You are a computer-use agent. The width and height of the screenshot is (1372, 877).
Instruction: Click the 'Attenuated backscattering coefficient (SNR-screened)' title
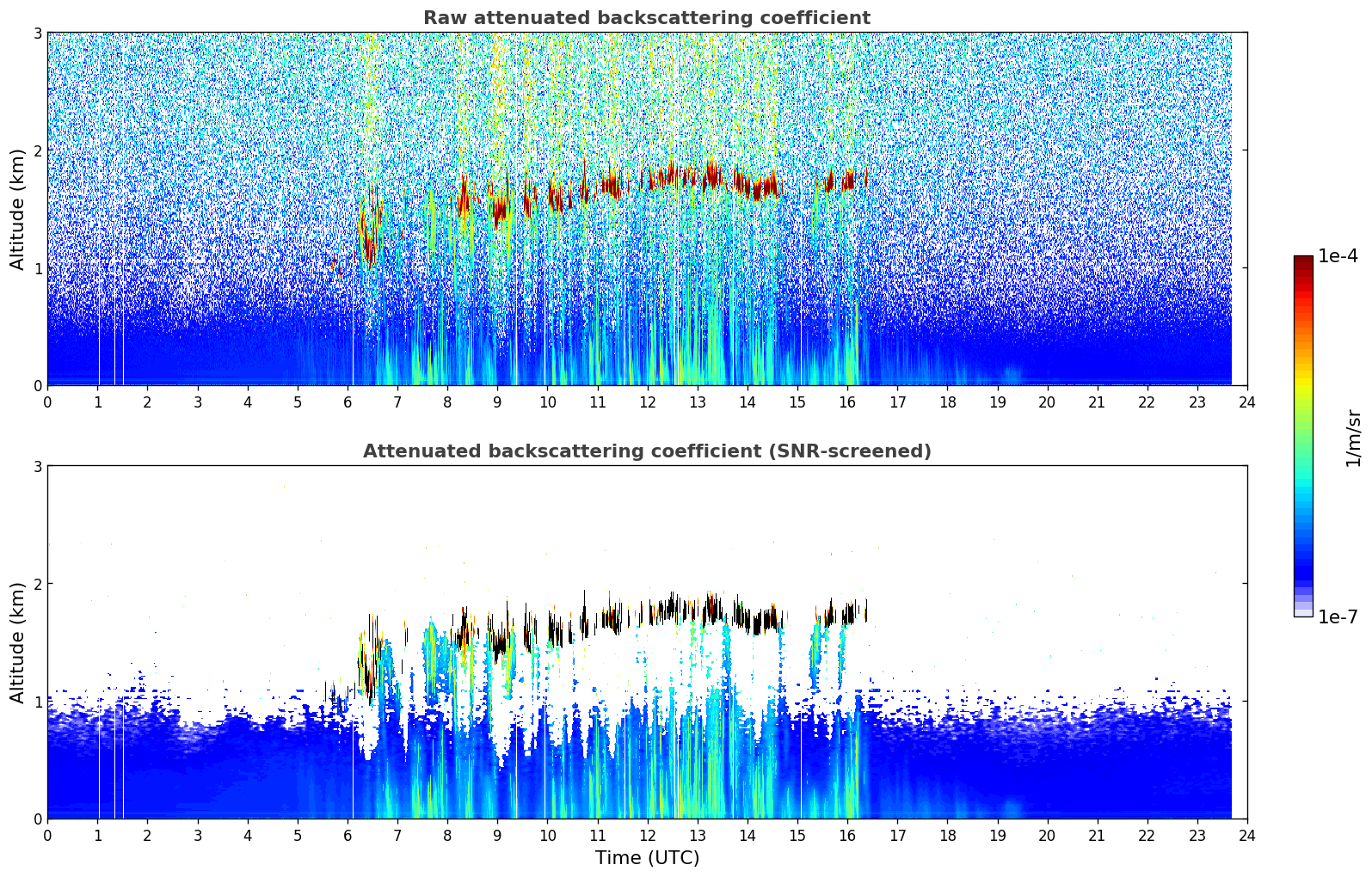tap(646, 451)
